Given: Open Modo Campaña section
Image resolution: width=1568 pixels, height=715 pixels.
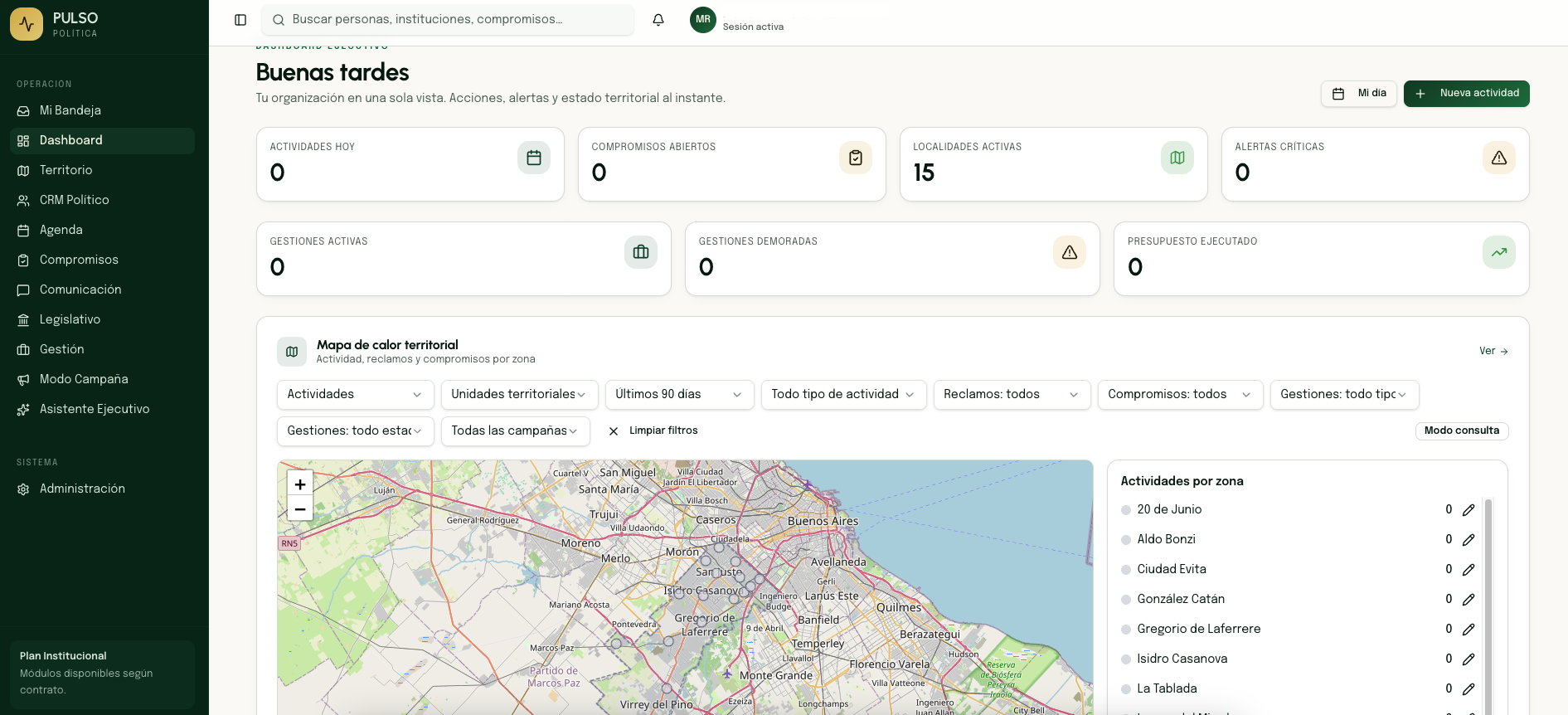Looking at the screenshot, I should click(102, 380).
